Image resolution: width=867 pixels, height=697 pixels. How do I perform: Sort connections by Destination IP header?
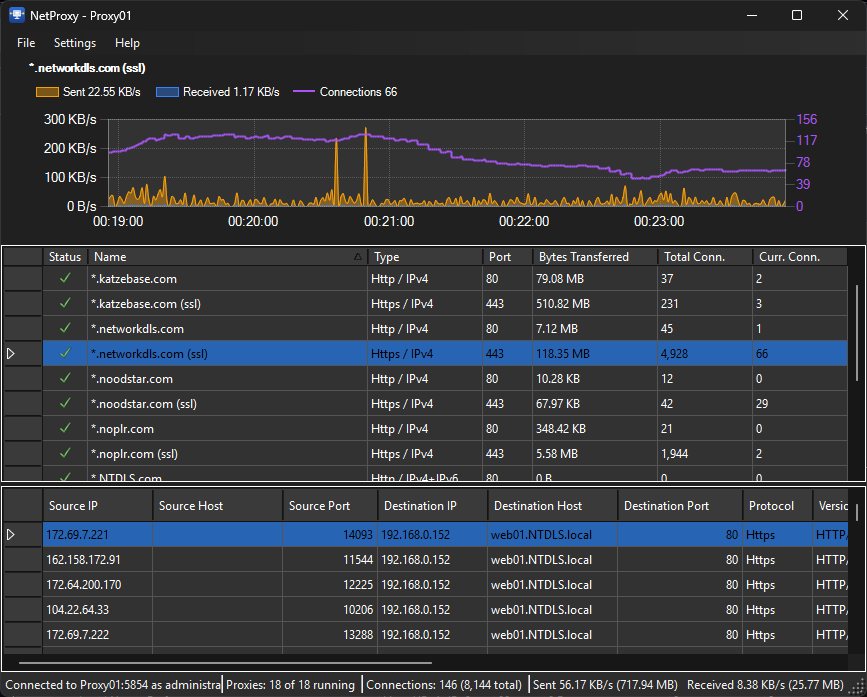click(x=432, y=506)
